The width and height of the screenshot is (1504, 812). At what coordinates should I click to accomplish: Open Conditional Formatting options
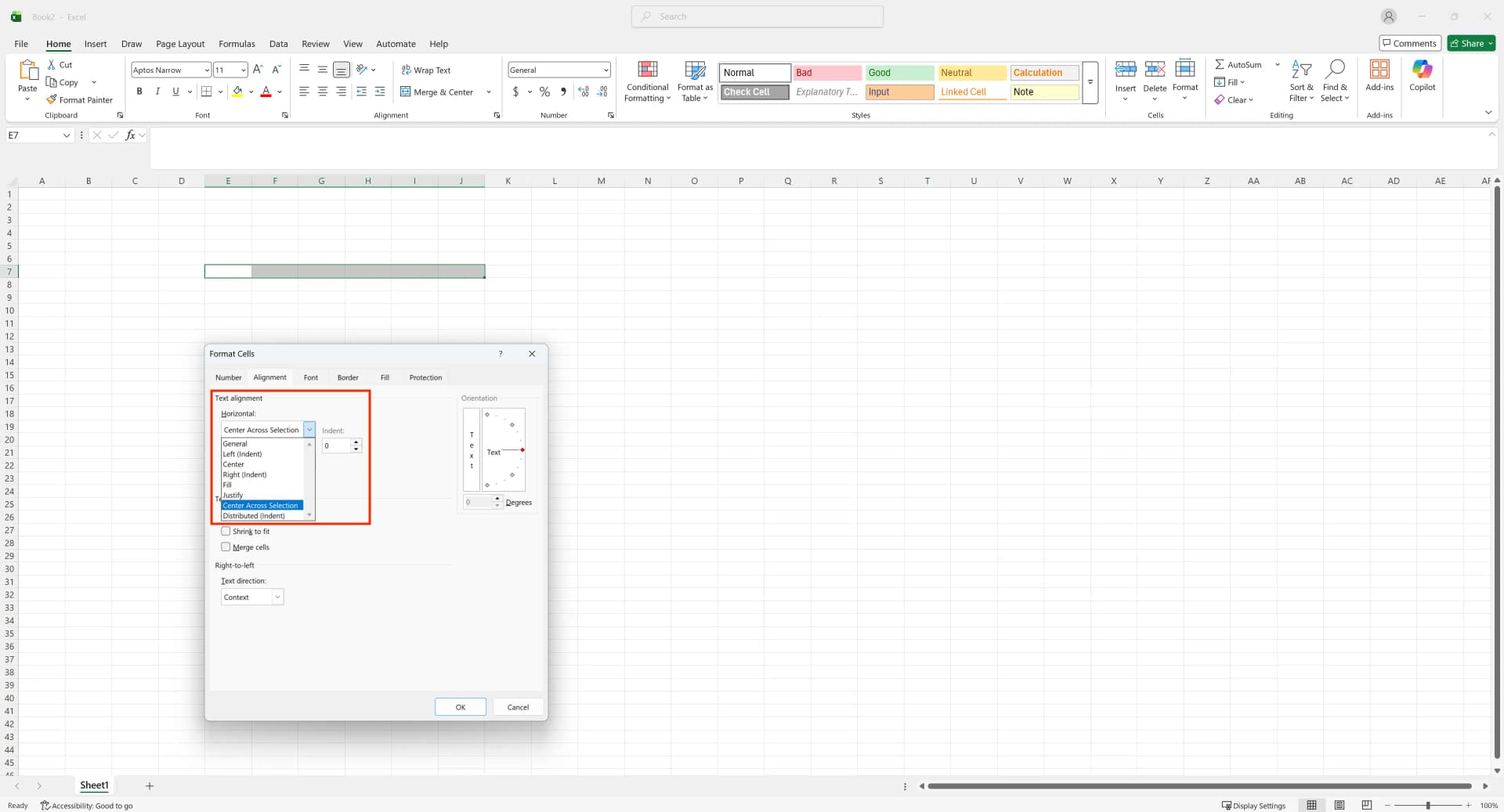pyautogui.click(x=647, y=81)
